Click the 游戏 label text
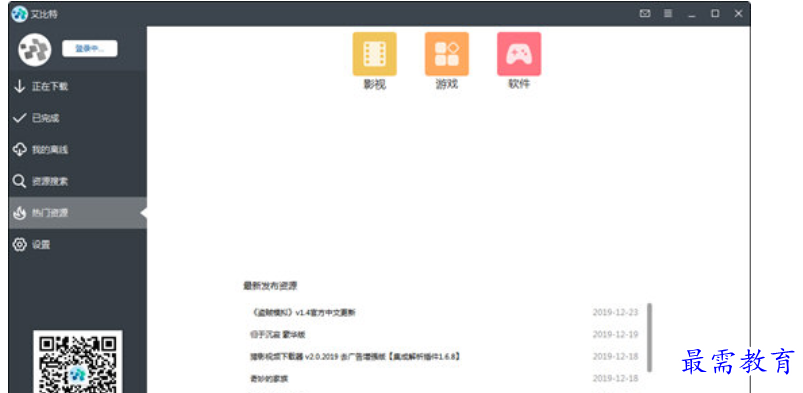The height and width of the screenshot is (393, 803). pyautogui.click(x=447, y=85)
